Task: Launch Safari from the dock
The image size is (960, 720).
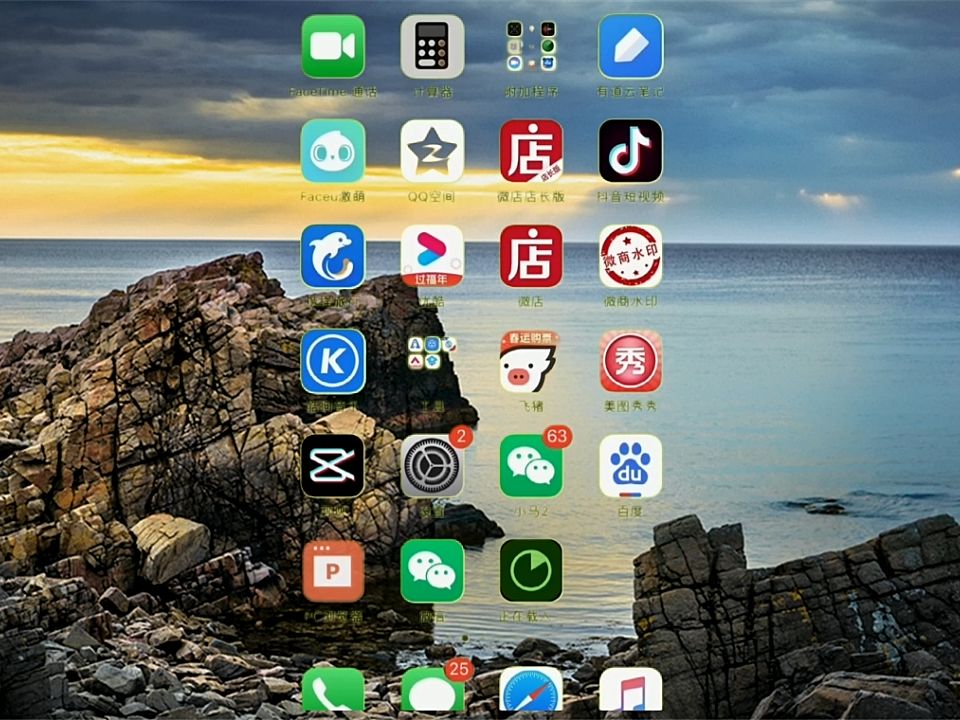Action: tap(531, 691)
